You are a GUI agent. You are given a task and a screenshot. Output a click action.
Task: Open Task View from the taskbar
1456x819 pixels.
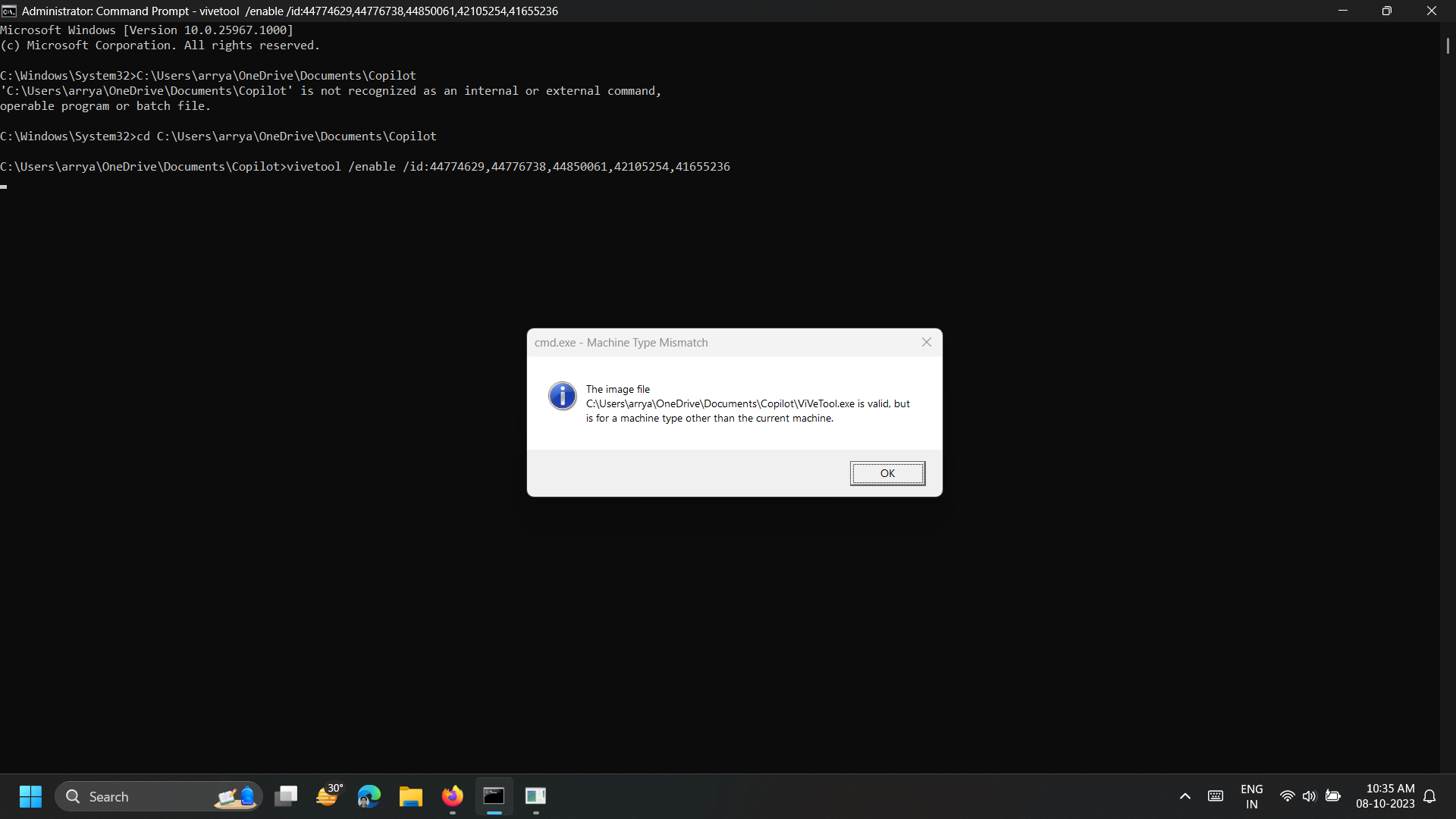(x=286, y=796)
